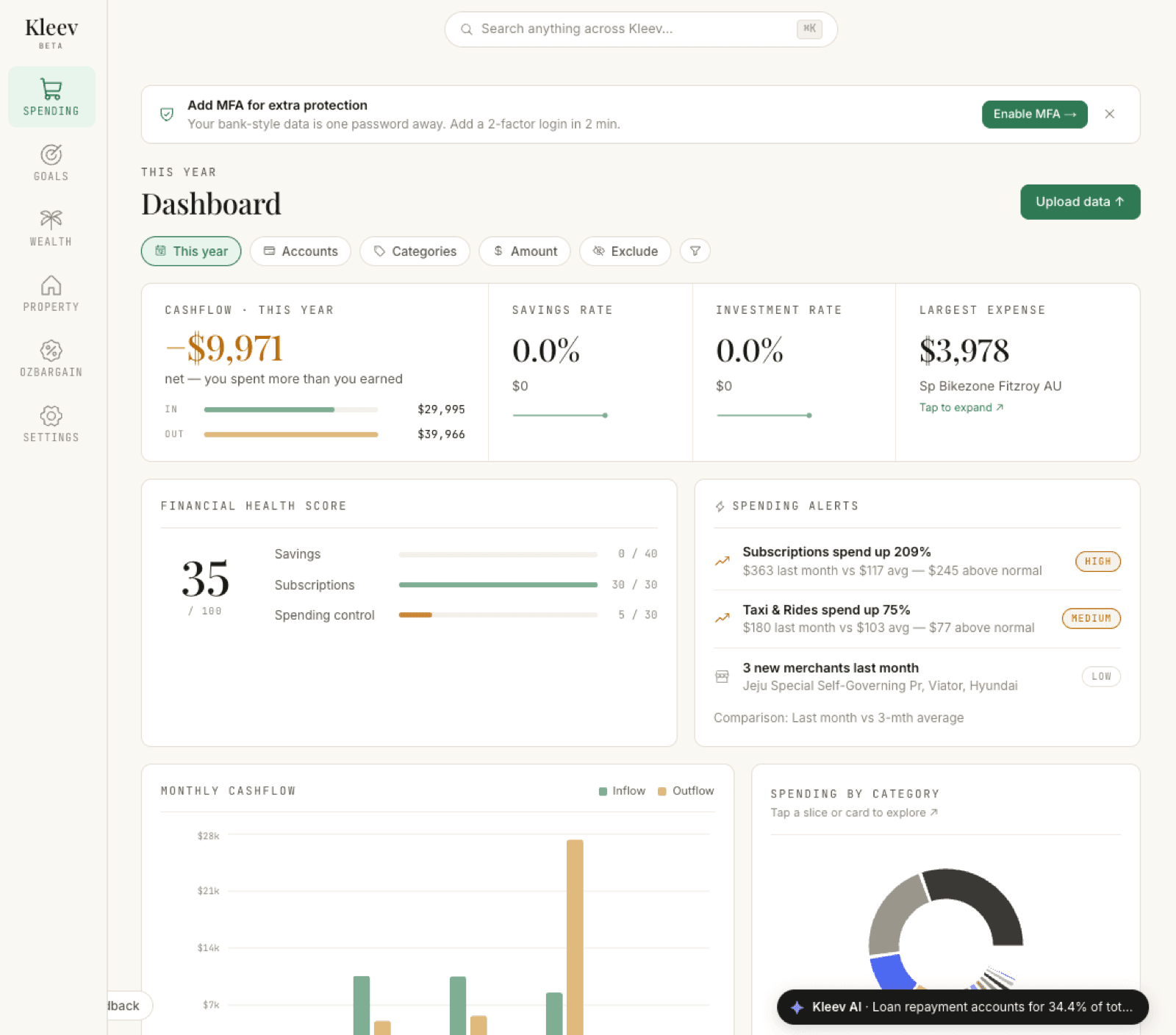Screen dimensions: 1176x1035
Task: Open Subscriptions spend up 209% alert
Action: pos(917,561)
